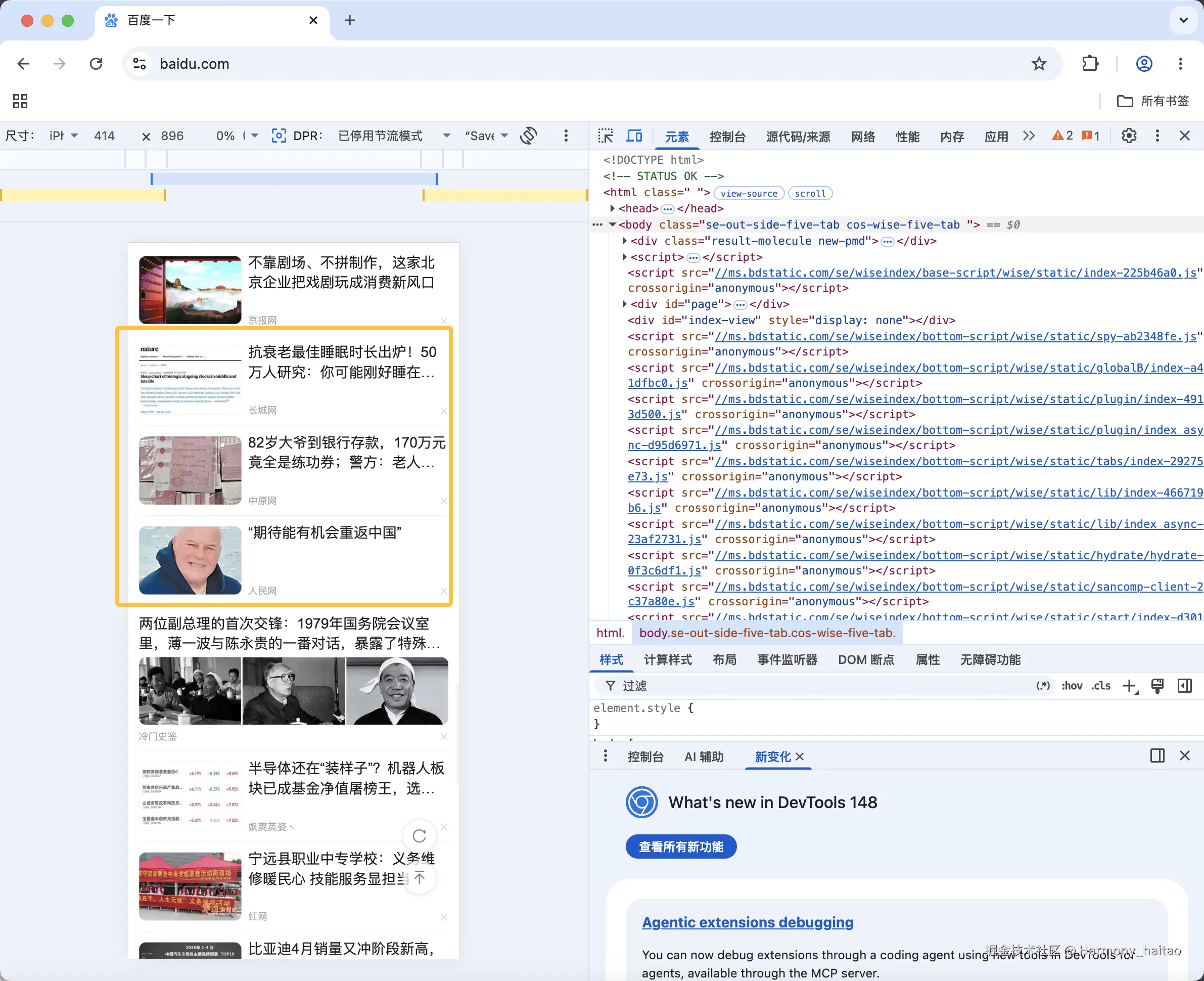Open the spy-ab2348fe.js script link

(955, 336)
